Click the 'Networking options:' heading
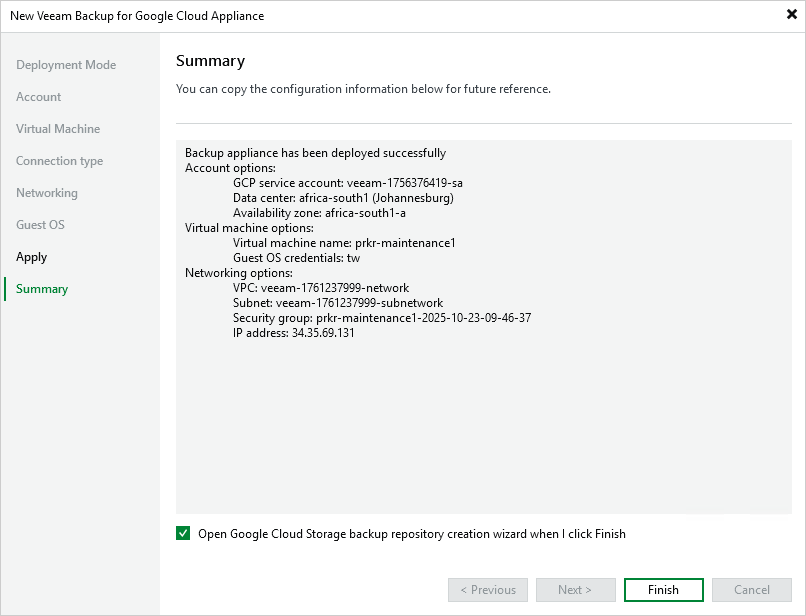This screenshot has height=616, width=806. [x=239, y=273]
